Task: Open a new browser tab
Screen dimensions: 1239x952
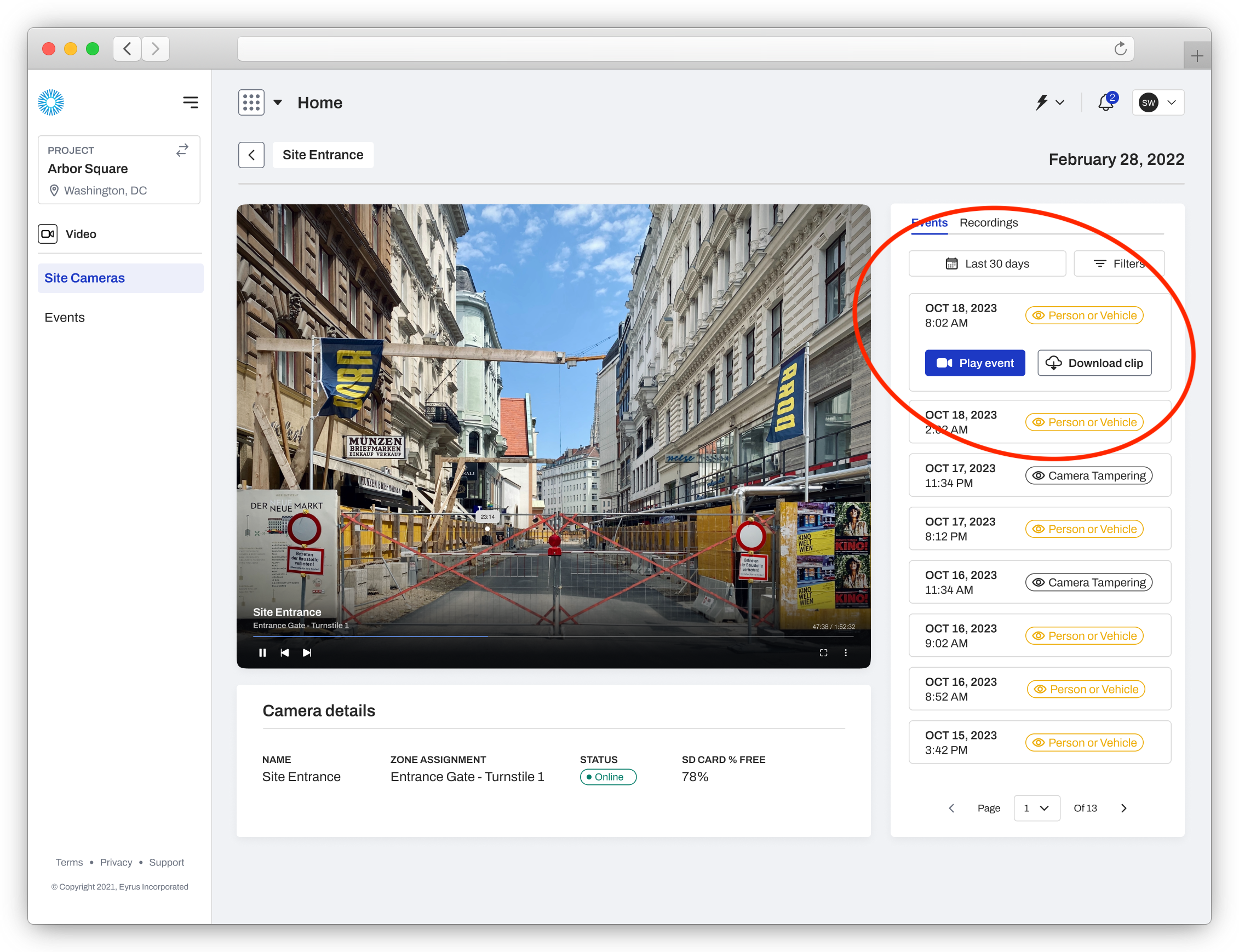Action: 1196,55
